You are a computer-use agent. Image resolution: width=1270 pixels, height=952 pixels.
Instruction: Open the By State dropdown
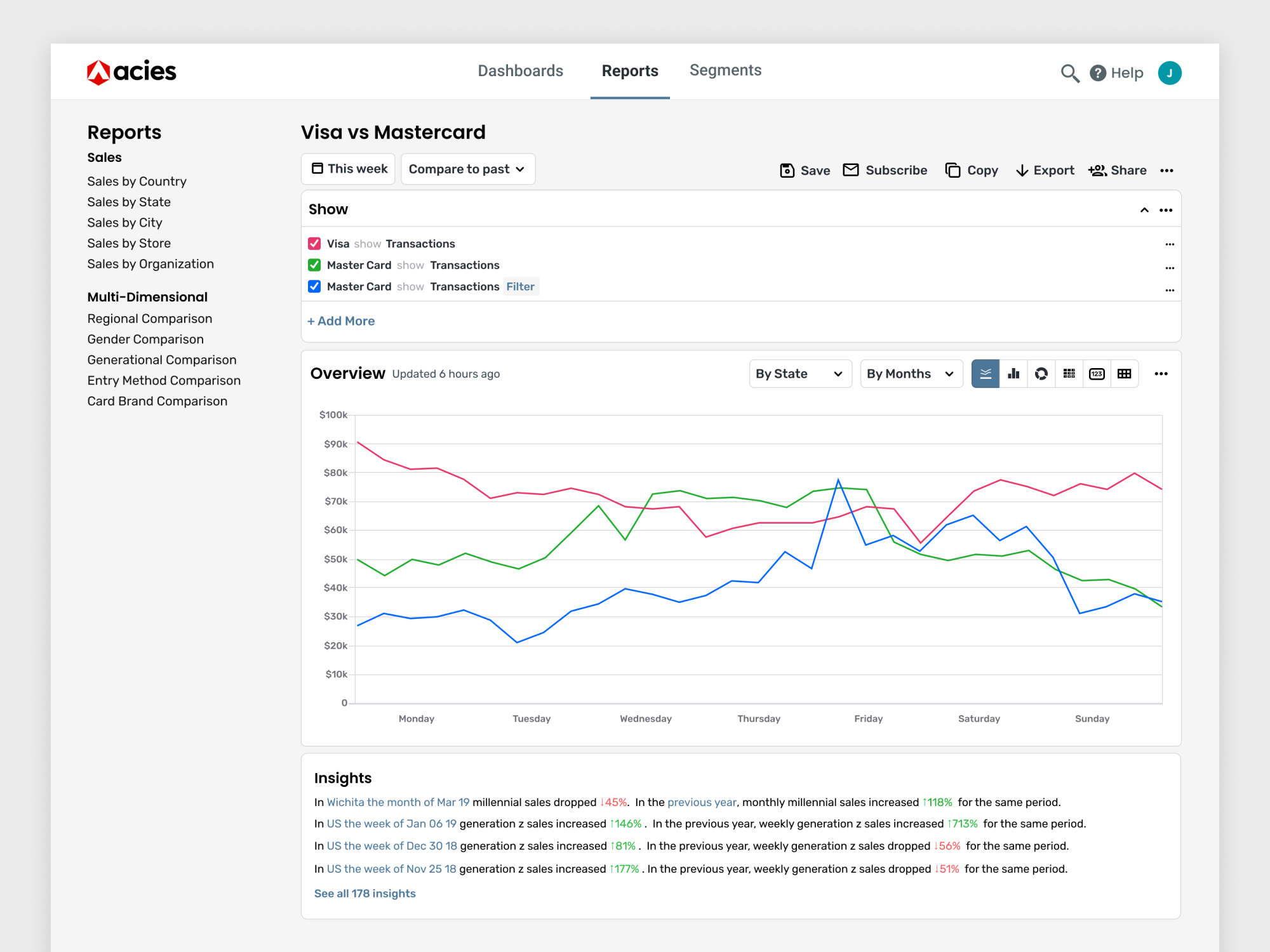click(800, 374)
